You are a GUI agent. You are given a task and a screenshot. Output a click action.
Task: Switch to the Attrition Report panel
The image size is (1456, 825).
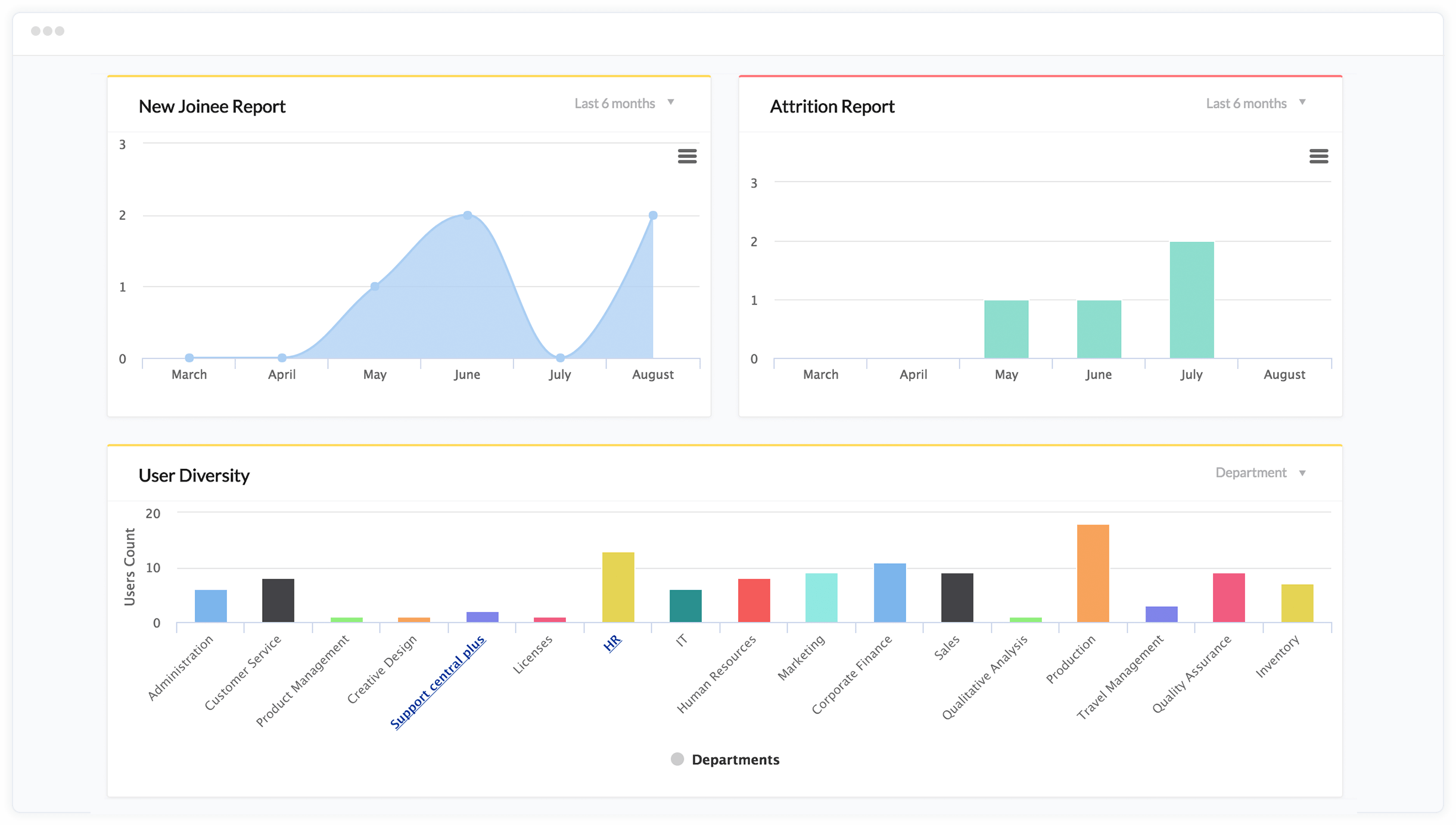click(x=832, y=106)
